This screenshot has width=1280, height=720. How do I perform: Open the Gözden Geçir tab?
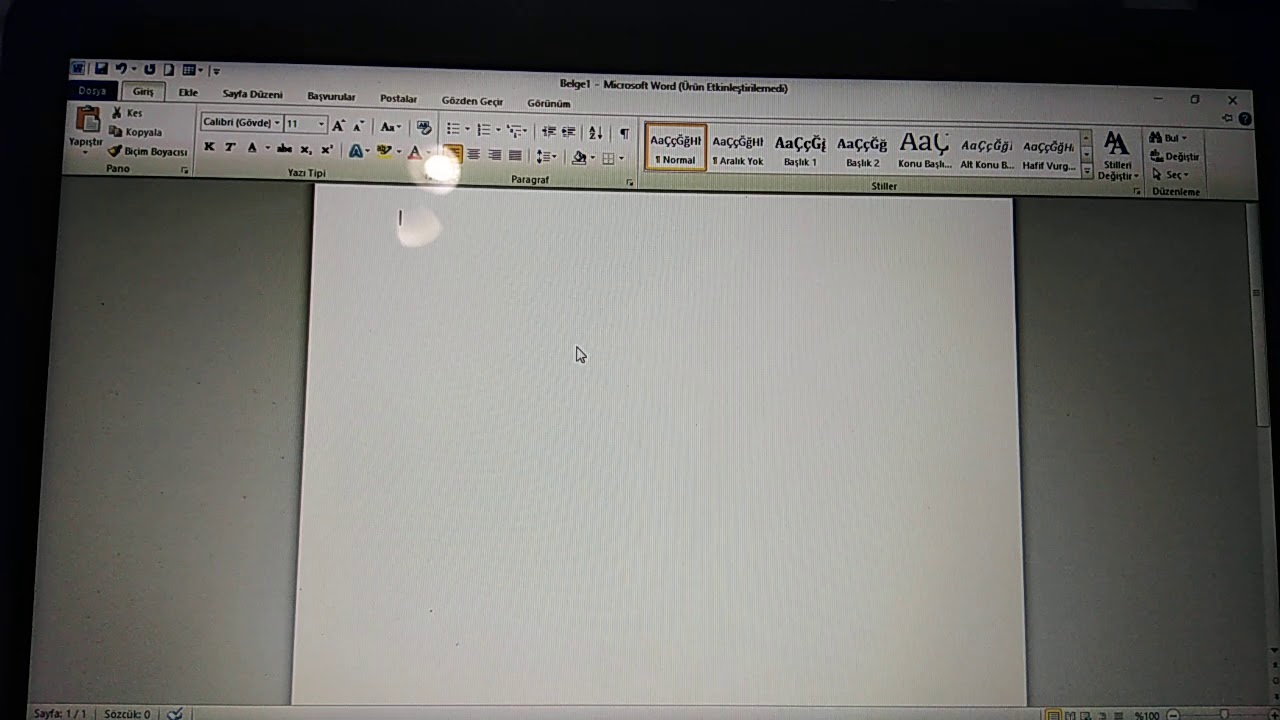click(472, 101)
